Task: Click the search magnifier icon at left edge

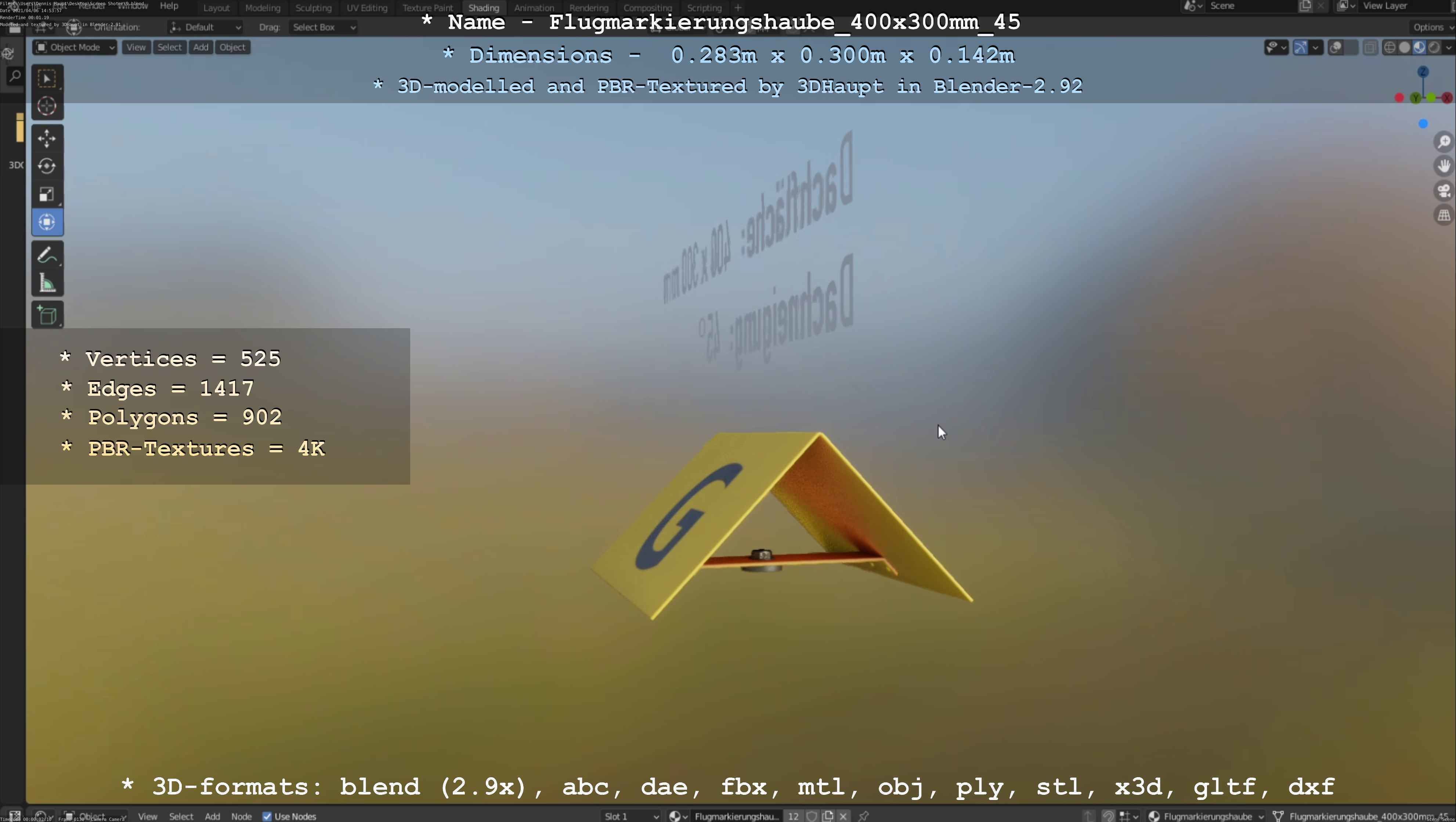Action: tap(15, 76)
